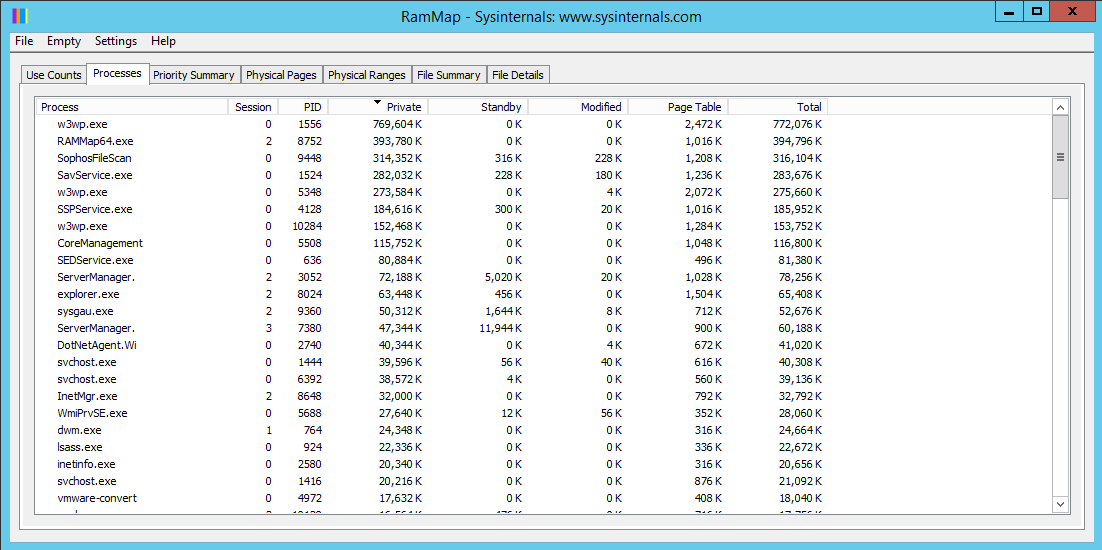Screen dimensions: 1102x550
Task: Click the 769,604 K private value
Action: tap(397, 124)
